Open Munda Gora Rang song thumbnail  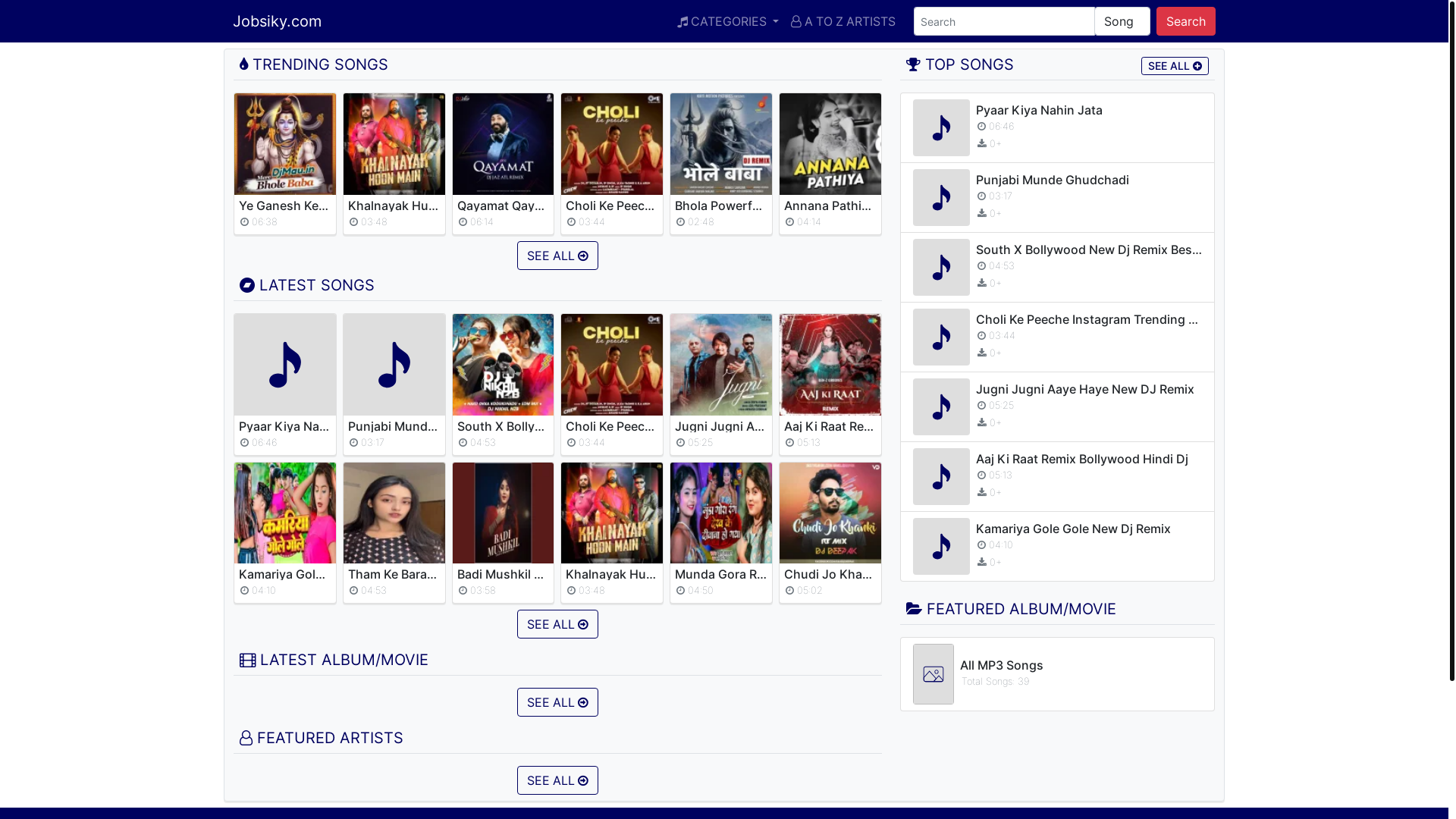coord(721,513)
